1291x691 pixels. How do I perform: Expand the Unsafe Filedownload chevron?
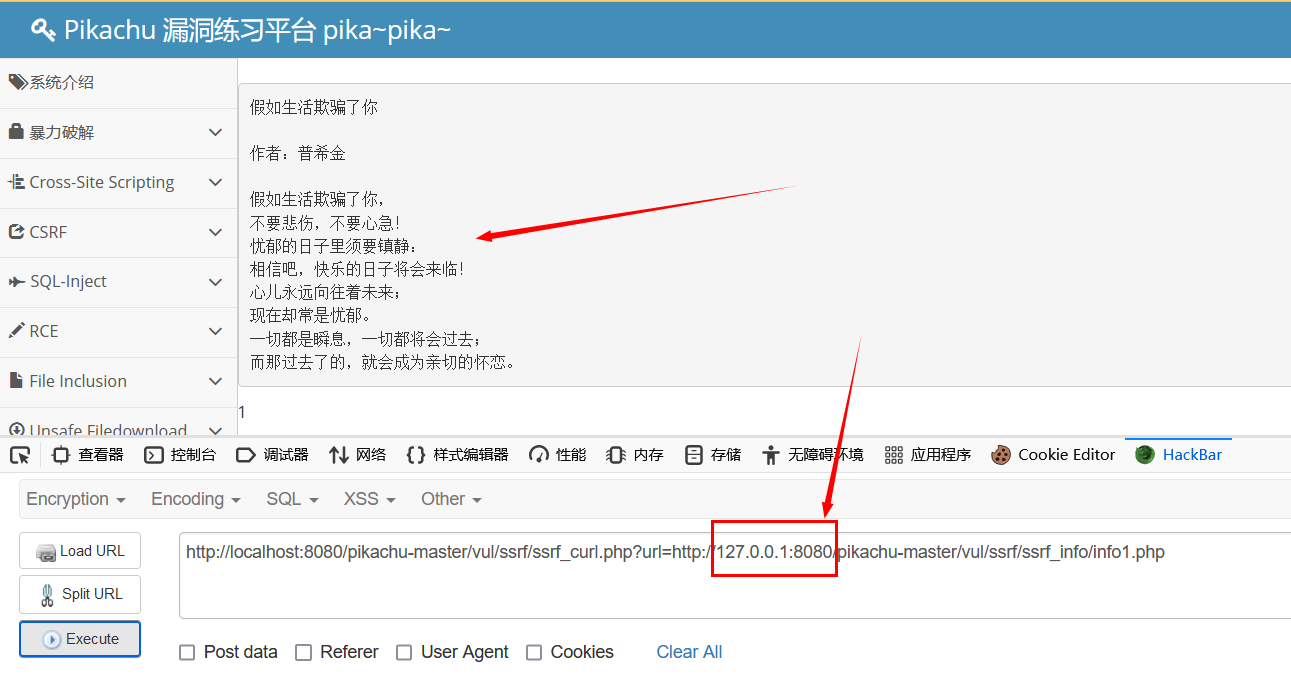(216, 430)
